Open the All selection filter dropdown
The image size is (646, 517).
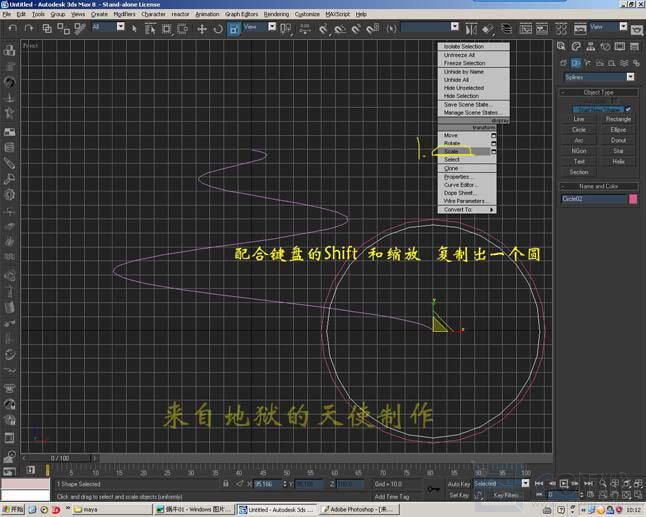coord(120,27)
